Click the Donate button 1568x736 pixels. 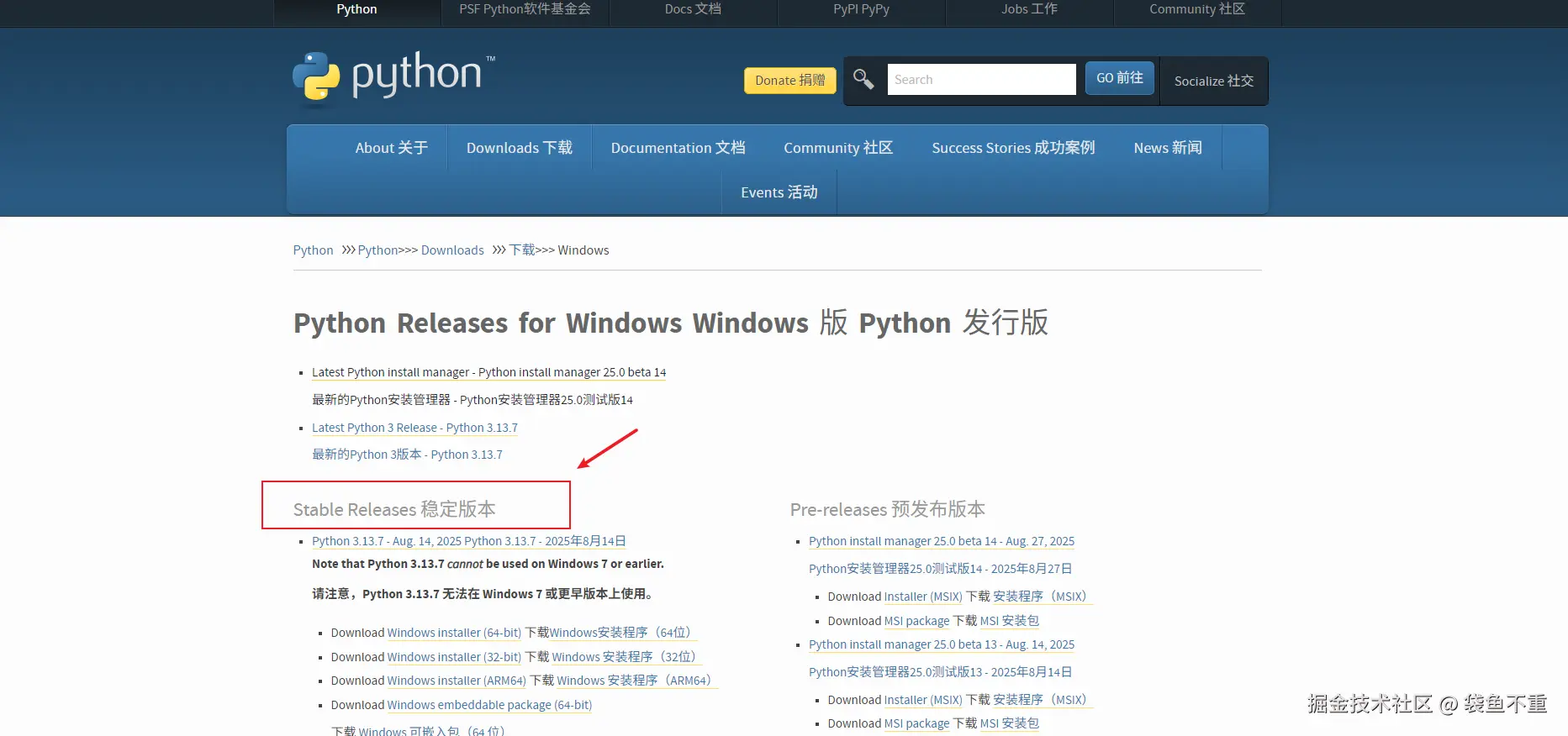pos(790,81)
